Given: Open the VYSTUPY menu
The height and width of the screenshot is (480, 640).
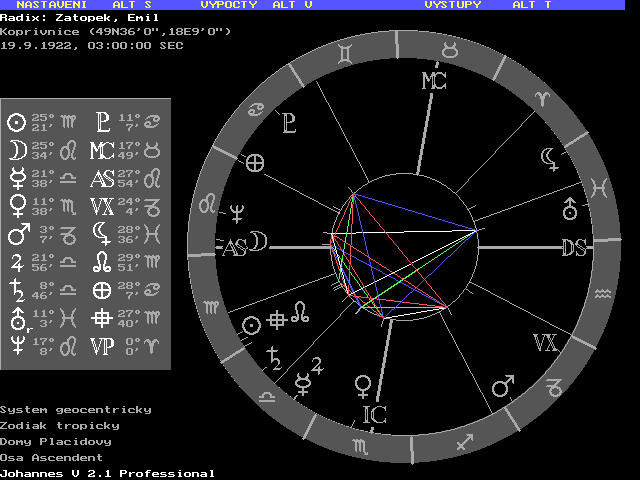Looking at the screenshot, I should (452, 5).
